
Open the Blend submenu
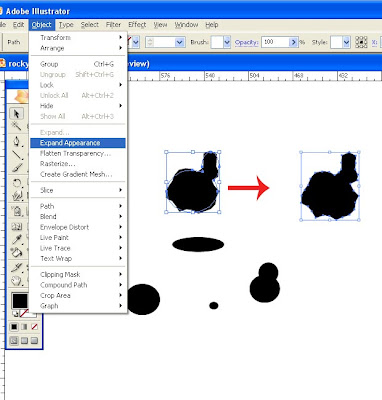pos(77,217)
